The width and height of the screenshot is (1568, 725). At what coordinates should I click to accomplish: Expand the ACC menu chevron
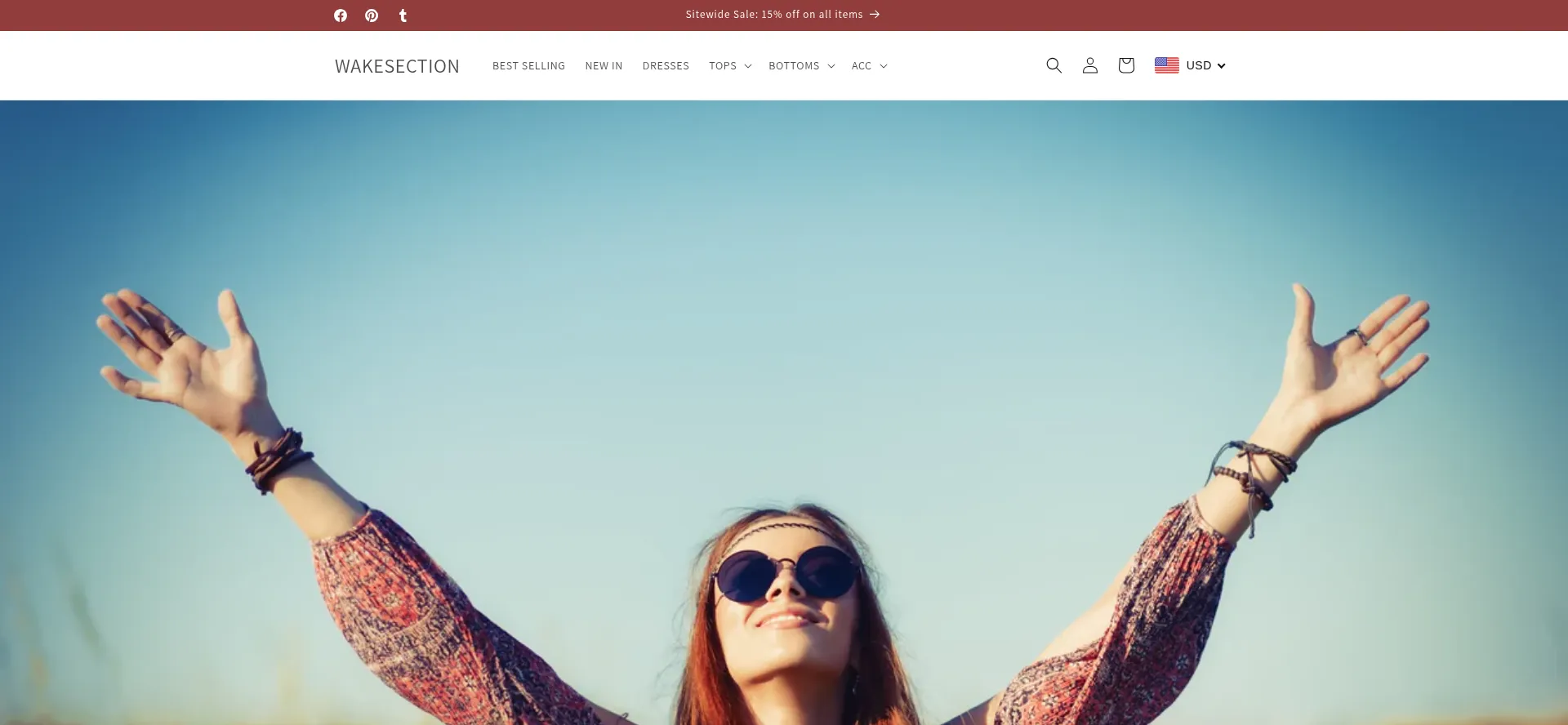point(883,66)
